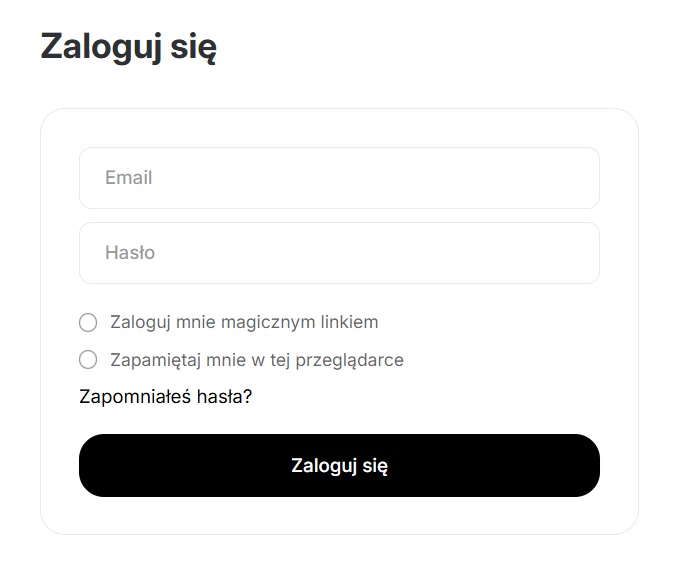The height and width of the screenshot is (570, 684).
Task: Follow the forgotten password link
Action: click(x=165, y=397)
